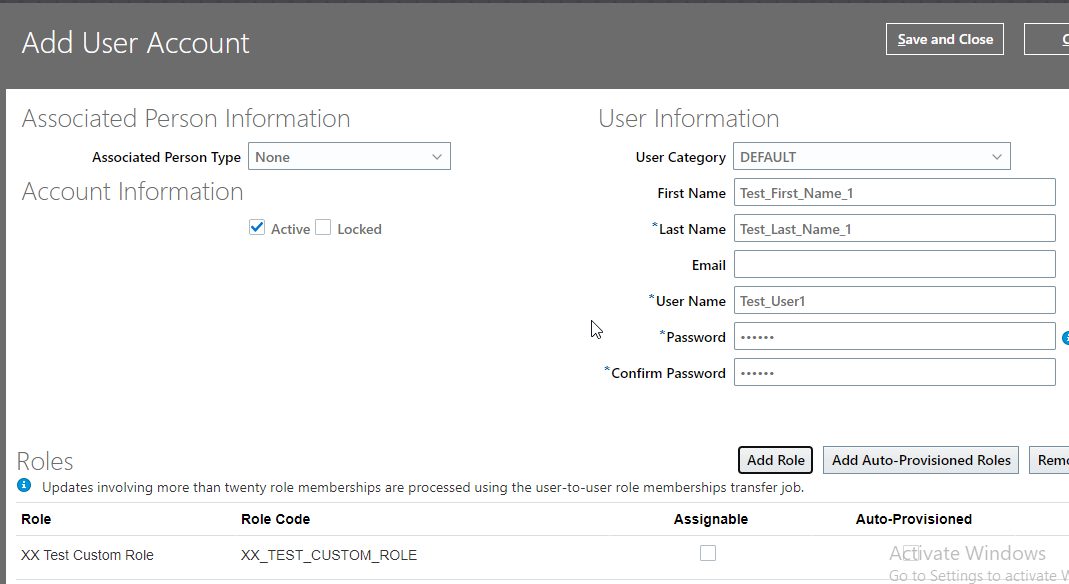
Task: Click the Role Code column header
Action: click(275, 519)
